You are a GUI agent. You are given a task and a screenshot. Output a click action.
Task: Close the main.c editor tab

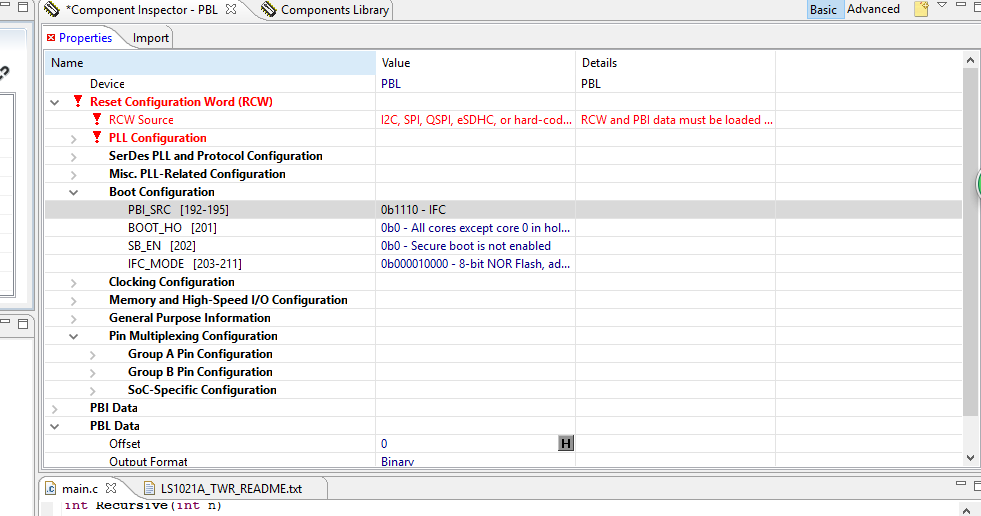pos(111,488)
